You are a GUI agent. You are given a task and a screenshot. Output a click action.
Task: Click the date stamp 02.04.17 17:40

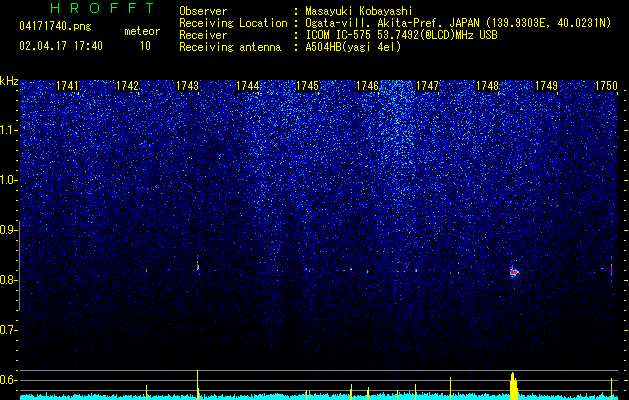(x=61, y=46)
